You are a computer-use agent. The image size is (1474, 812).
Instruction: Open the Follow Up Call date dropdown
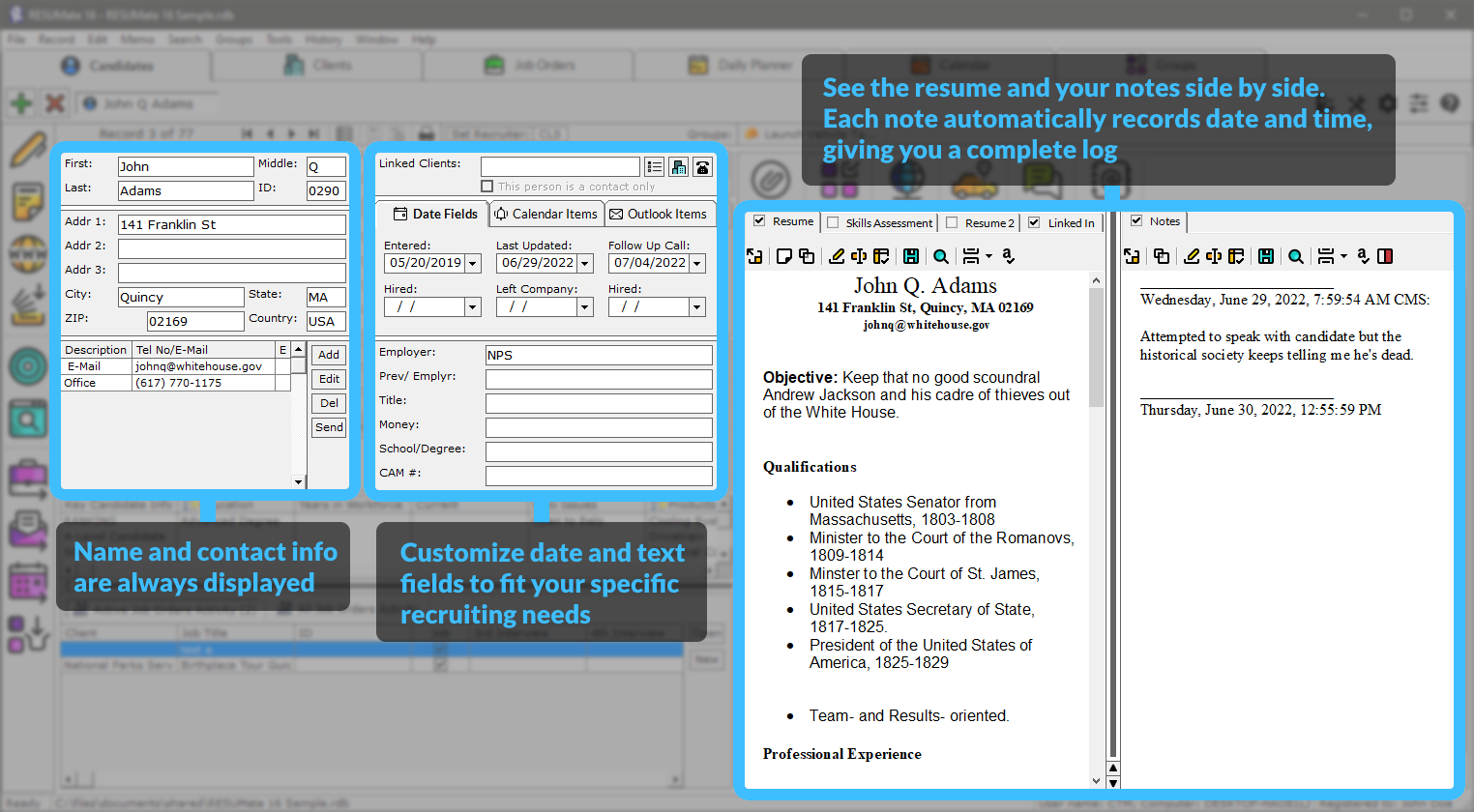(x=697, y=263)
